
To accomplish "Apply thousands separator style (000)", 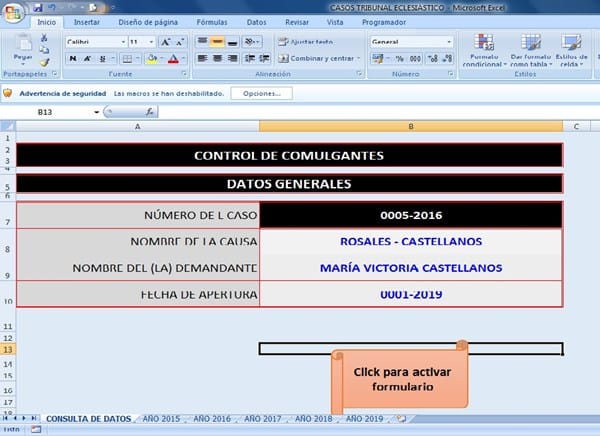I will click(x=415, y=59).
